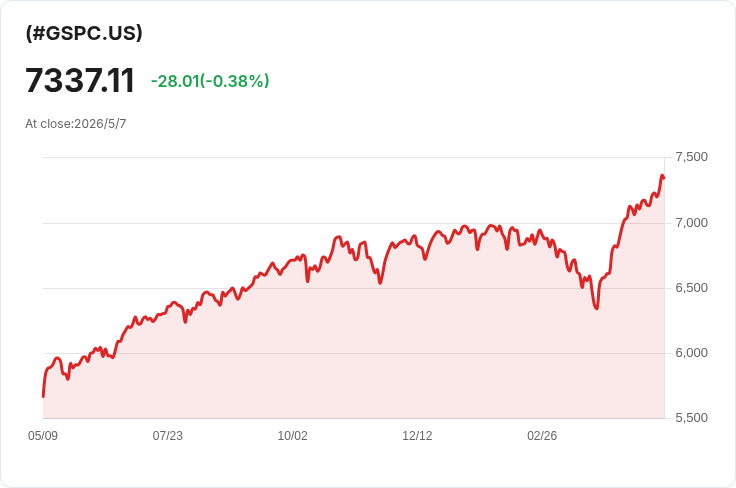Click the #GSPC.US ticker title
736x488 pixels.
tap(84, 33)
